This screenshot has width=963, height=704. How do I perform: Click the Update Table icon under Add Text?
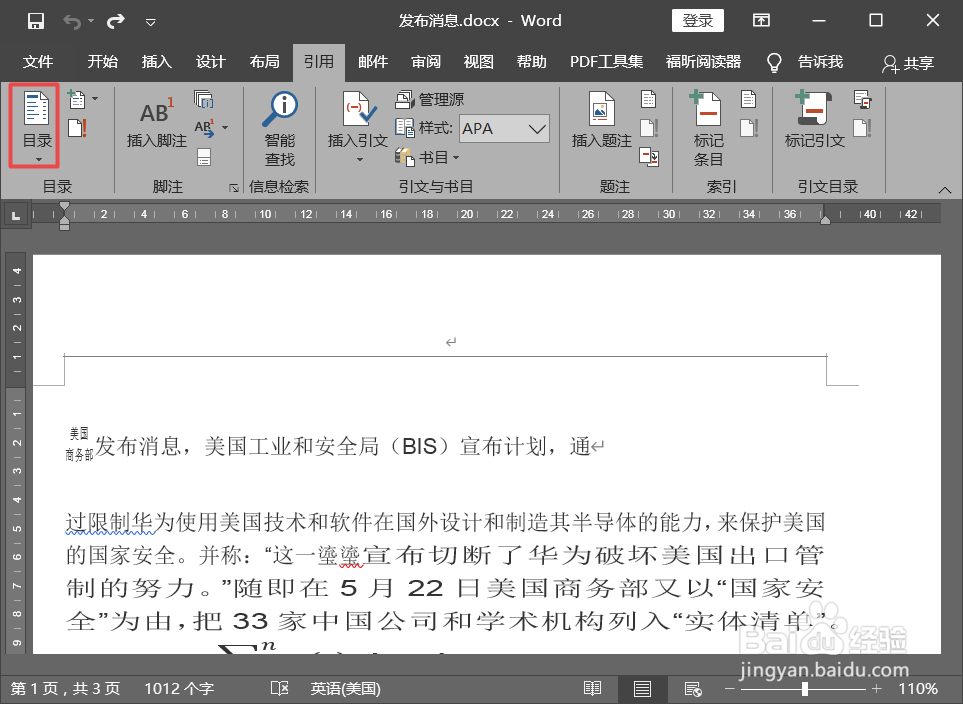(77, 128)
